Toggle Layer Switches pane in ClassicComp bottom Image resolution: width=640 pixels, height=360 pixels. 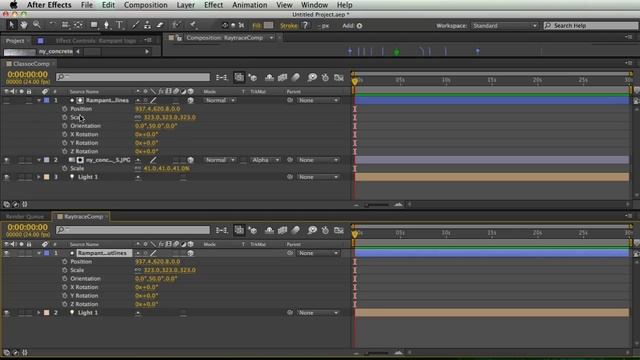(7, 204)
